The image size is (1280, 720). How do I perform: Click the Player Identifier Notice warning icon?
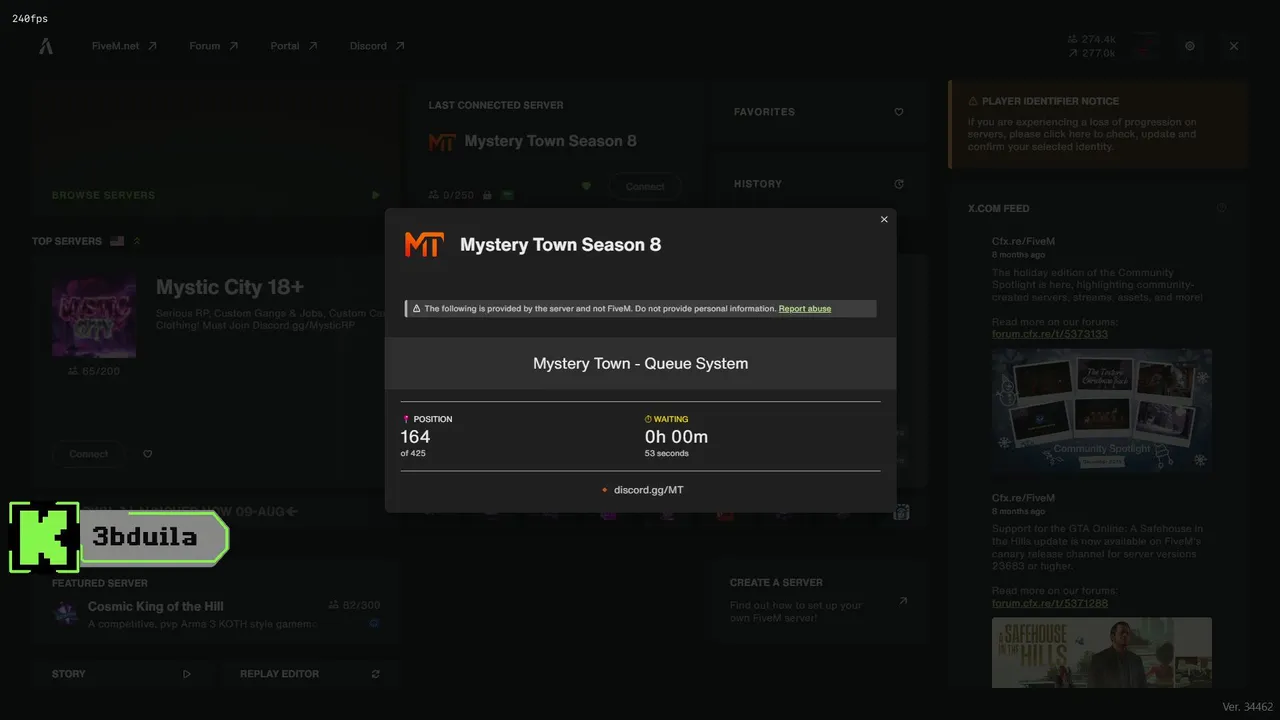[973, 101]
